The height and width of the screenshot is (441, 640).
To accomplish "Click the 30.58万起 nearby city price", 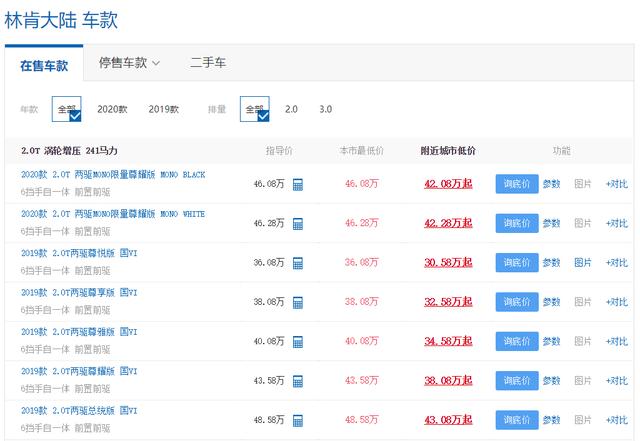I will coord(448,263).
